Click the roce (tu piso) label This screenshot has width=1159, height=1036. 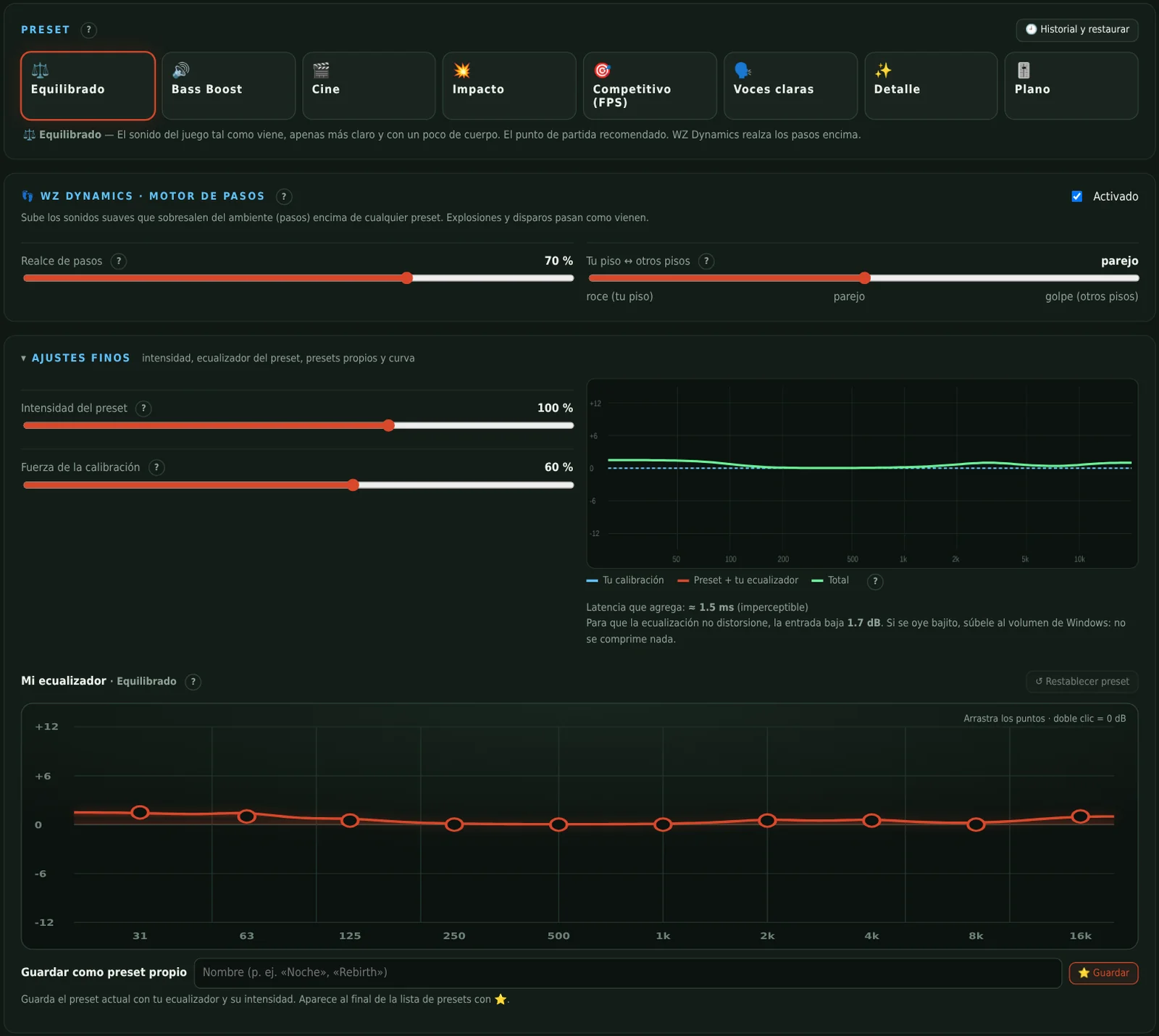pos(619,296)
